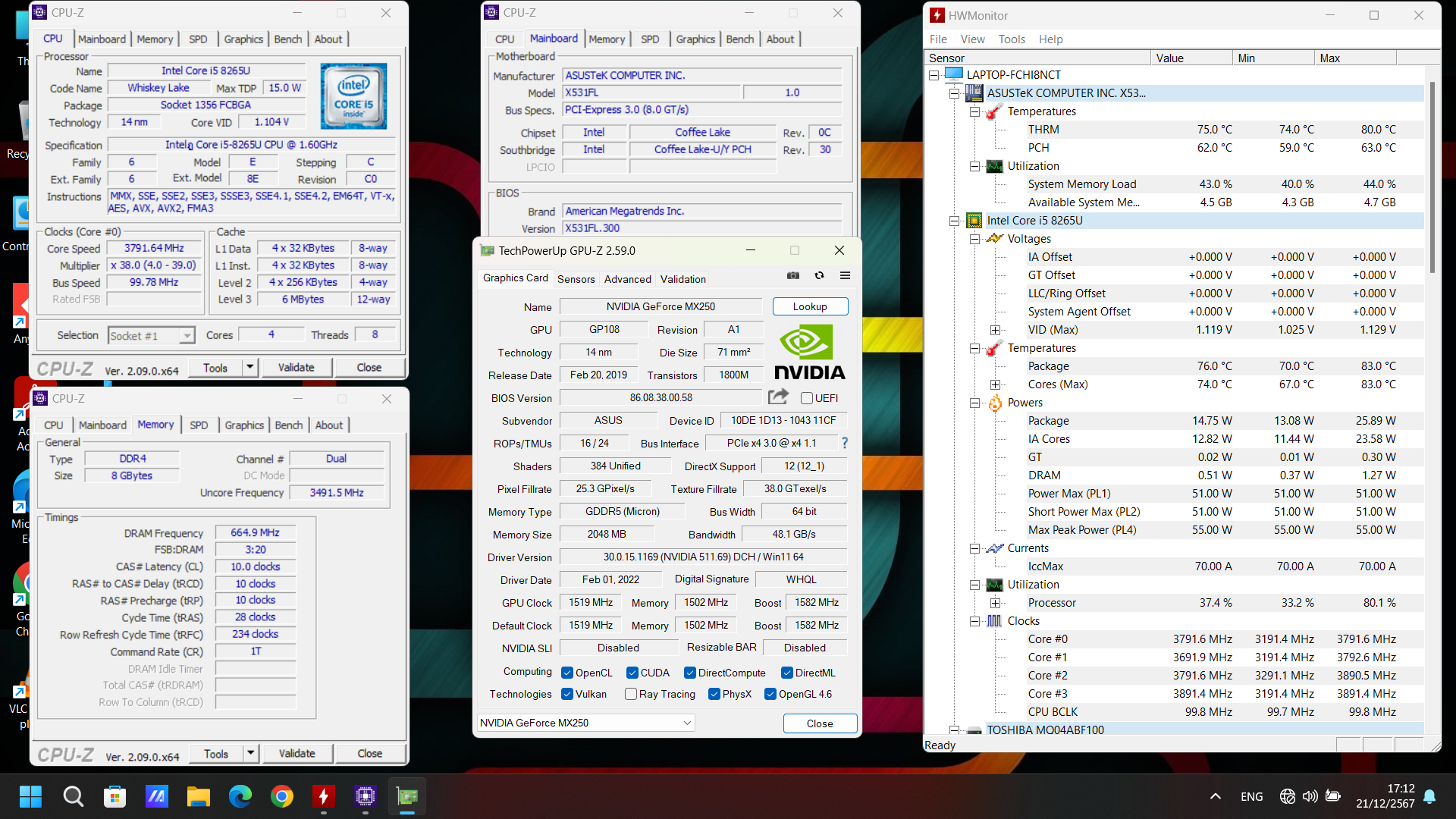Click the blue slashed app icon on the taskbar
Screen dimensions: 1456x819
(156, 796)
